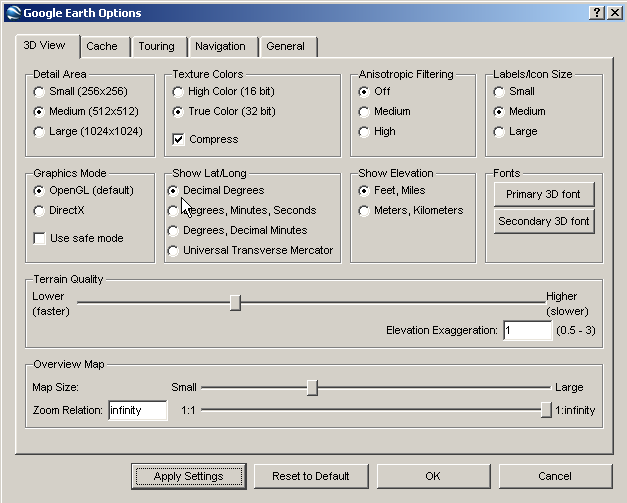
Task: Select Large labels/icon size
Action: [x=515, y=132]
